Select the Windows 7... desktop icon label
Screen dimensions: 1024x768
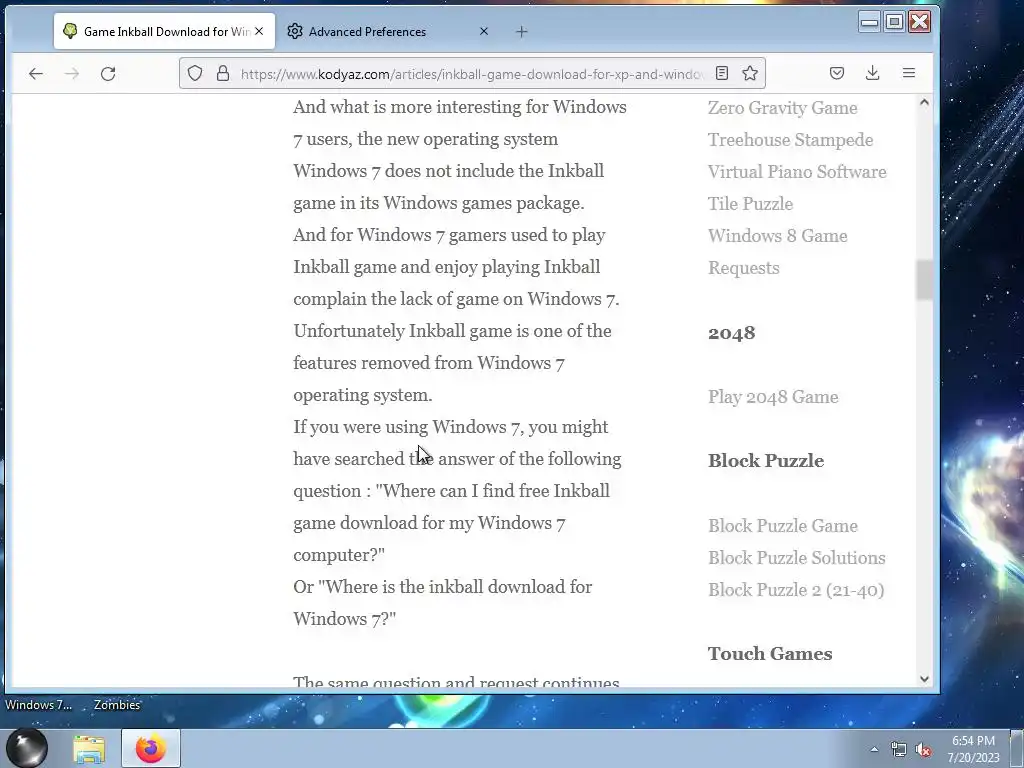click(39, 705)
